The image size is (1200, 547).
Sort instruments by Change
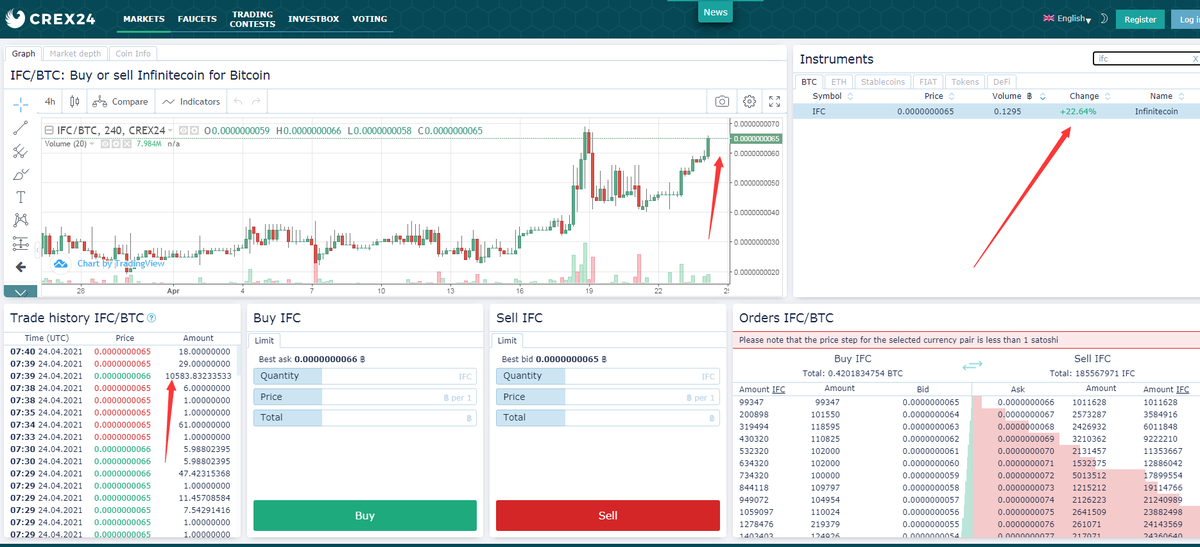[x=1090, y=96]
